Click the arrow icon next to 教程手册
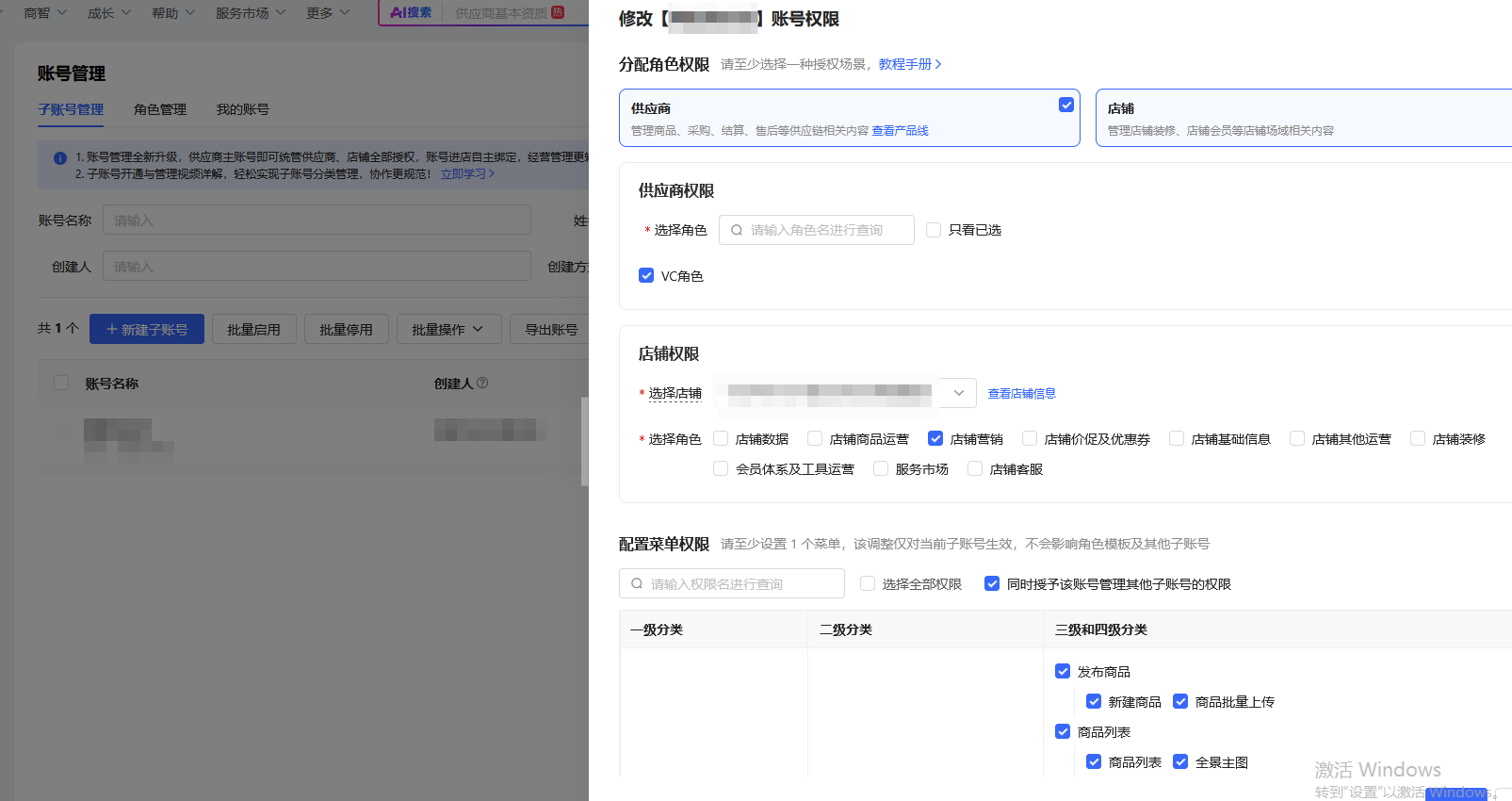 tap(938, 64)
